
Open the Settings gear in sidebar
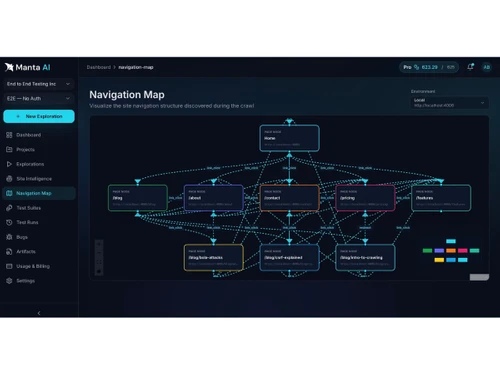pos(9,281)
